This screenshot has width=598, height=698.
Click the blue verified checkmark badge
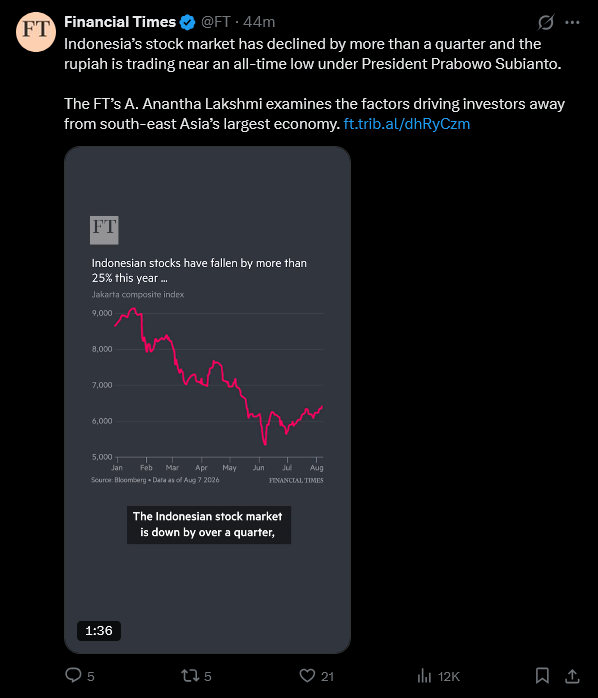[x=187, y=22]
